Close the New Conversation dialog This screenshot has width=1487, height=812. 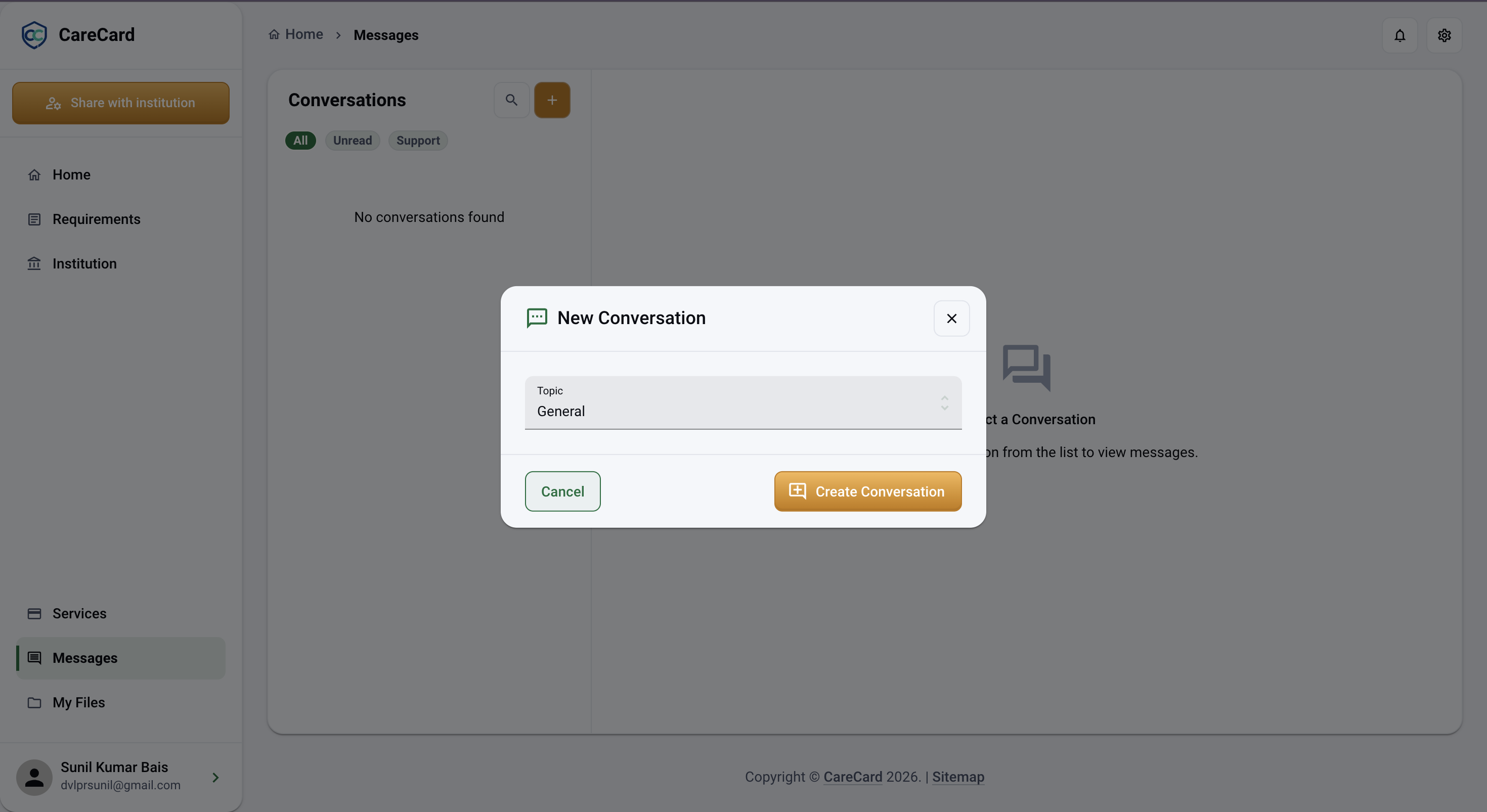tap(951, 319)
